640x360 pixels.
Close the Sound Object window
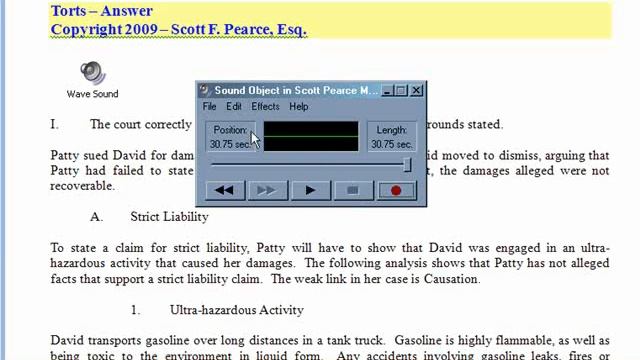click(x=416, y=91)
